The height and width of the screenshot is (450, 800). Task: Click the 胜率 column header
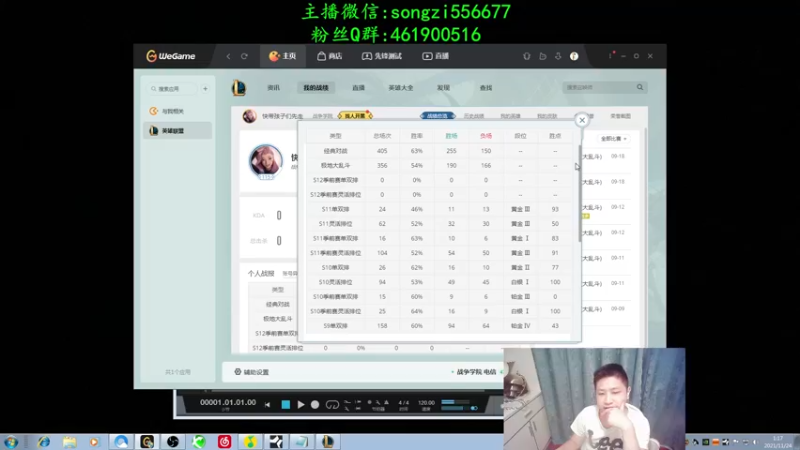click(x=416, y=136)
